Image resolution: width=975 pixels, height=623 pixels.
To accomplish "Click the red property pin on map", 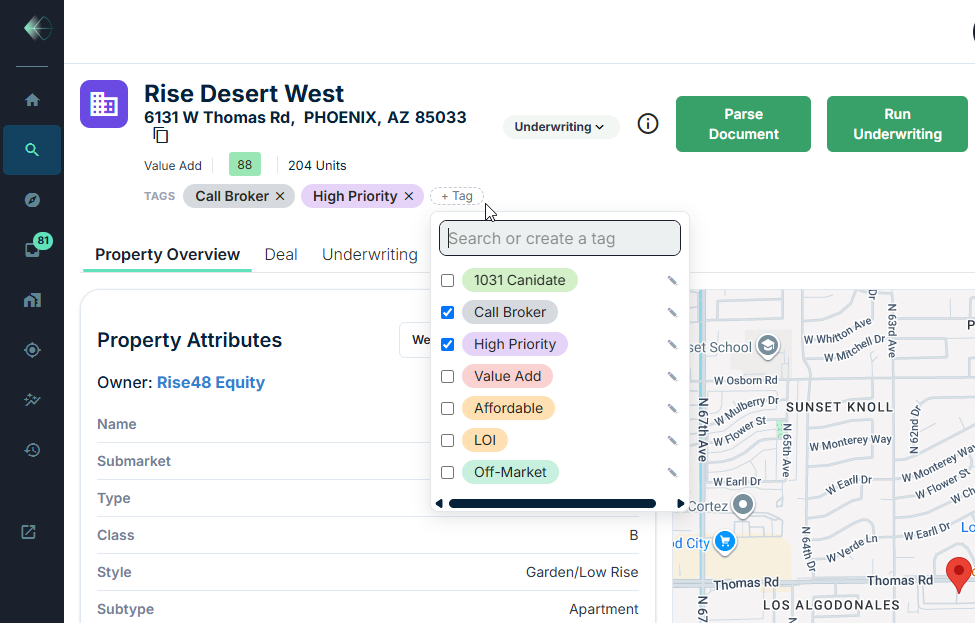I will click(959, 574).
